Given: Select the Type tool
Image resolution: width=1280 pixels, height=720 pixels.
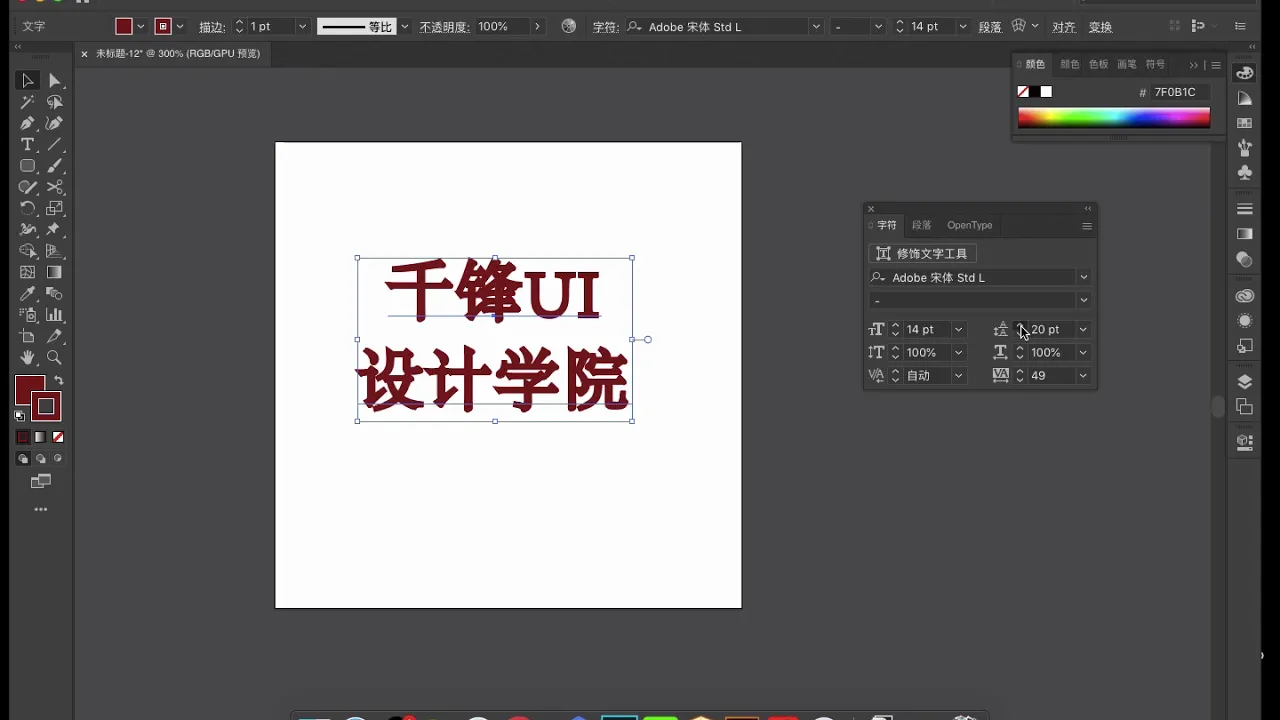Looking at the screenshot, I should point(28,145).
